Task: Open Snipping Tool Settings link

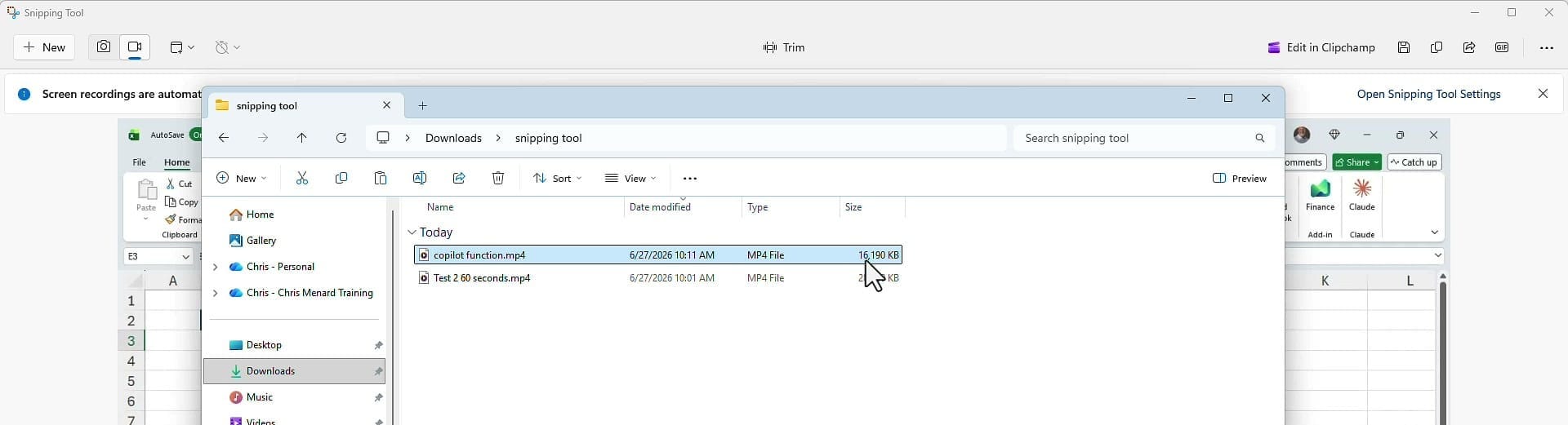Action: point(1428,94)
